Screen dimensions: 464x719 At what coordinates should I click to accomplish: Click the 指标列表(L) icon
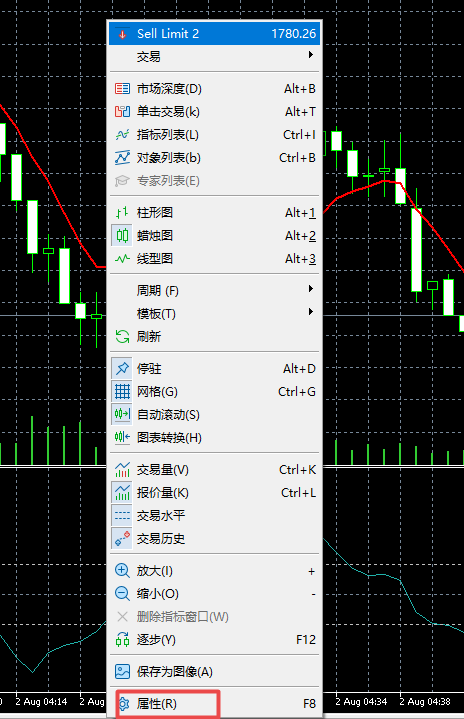tap(122, 134)
